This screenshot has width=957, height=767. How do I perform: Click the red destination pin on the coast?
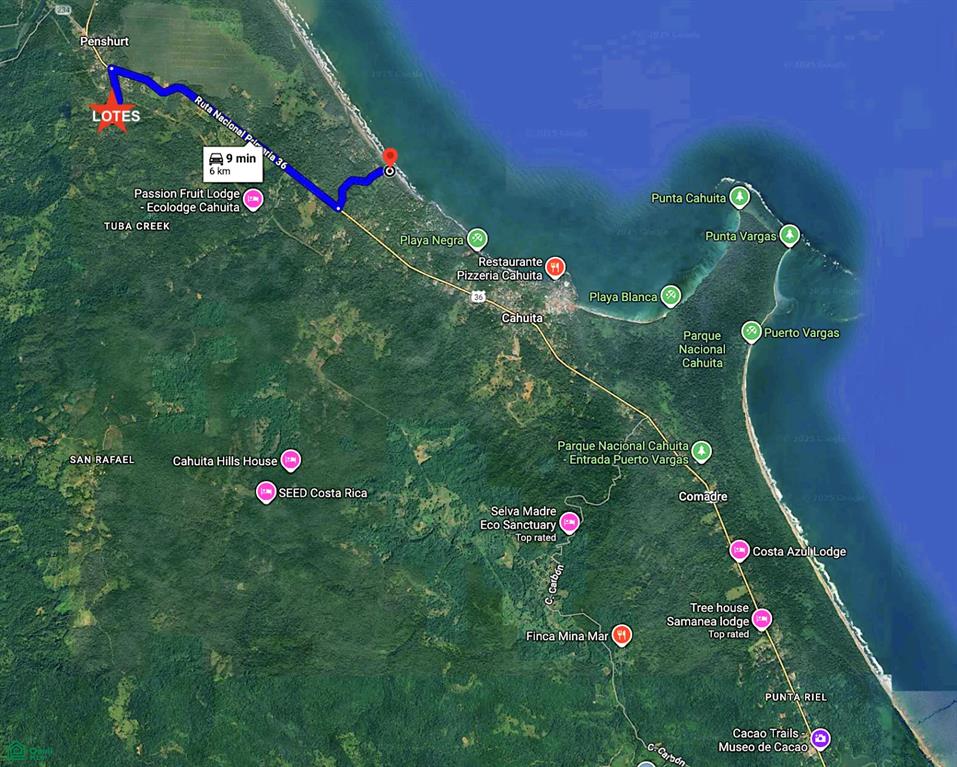[390, 157]
